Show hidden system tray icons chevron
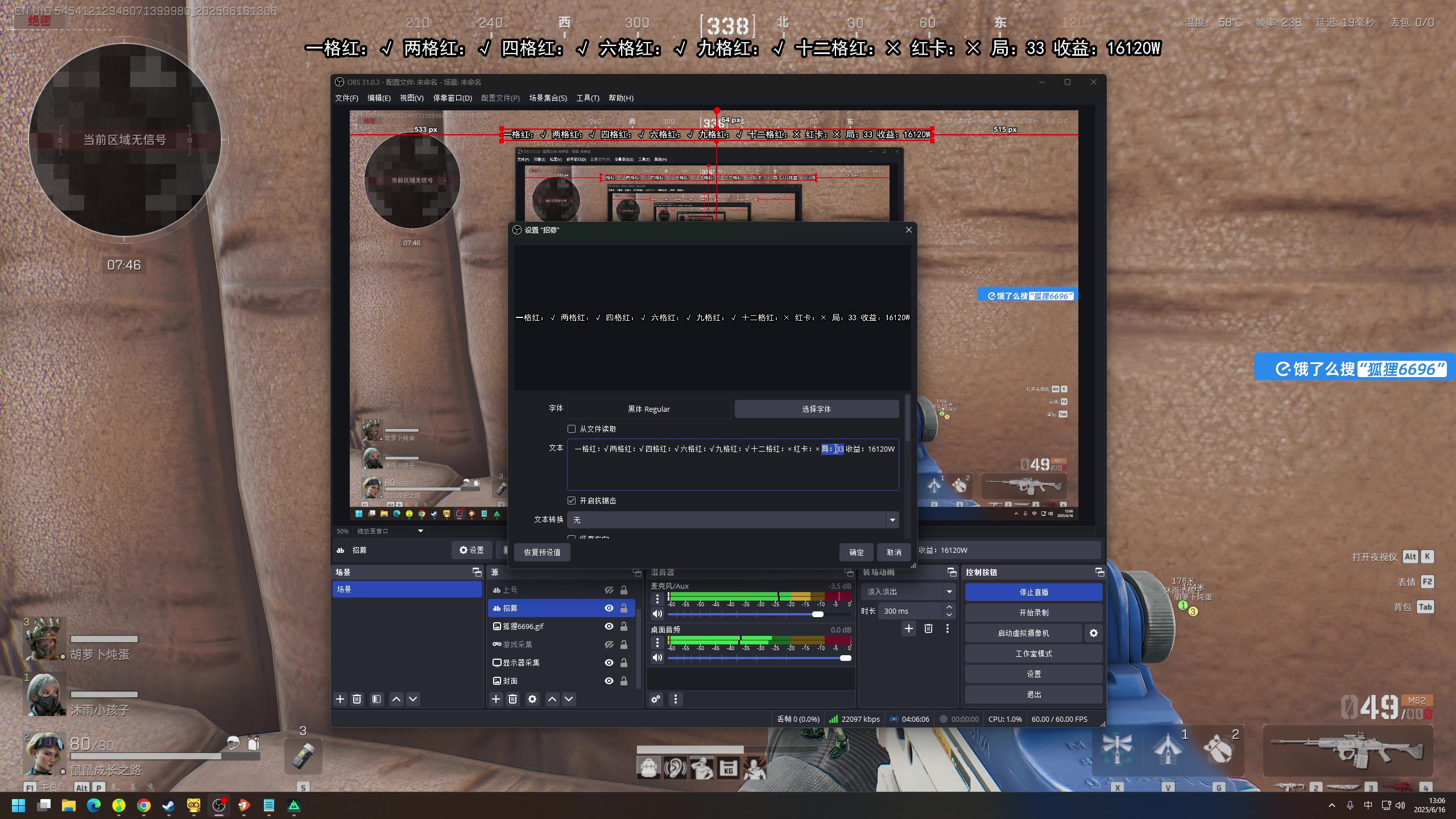Screen dimensions: 1456x819 pos(1332,805)
